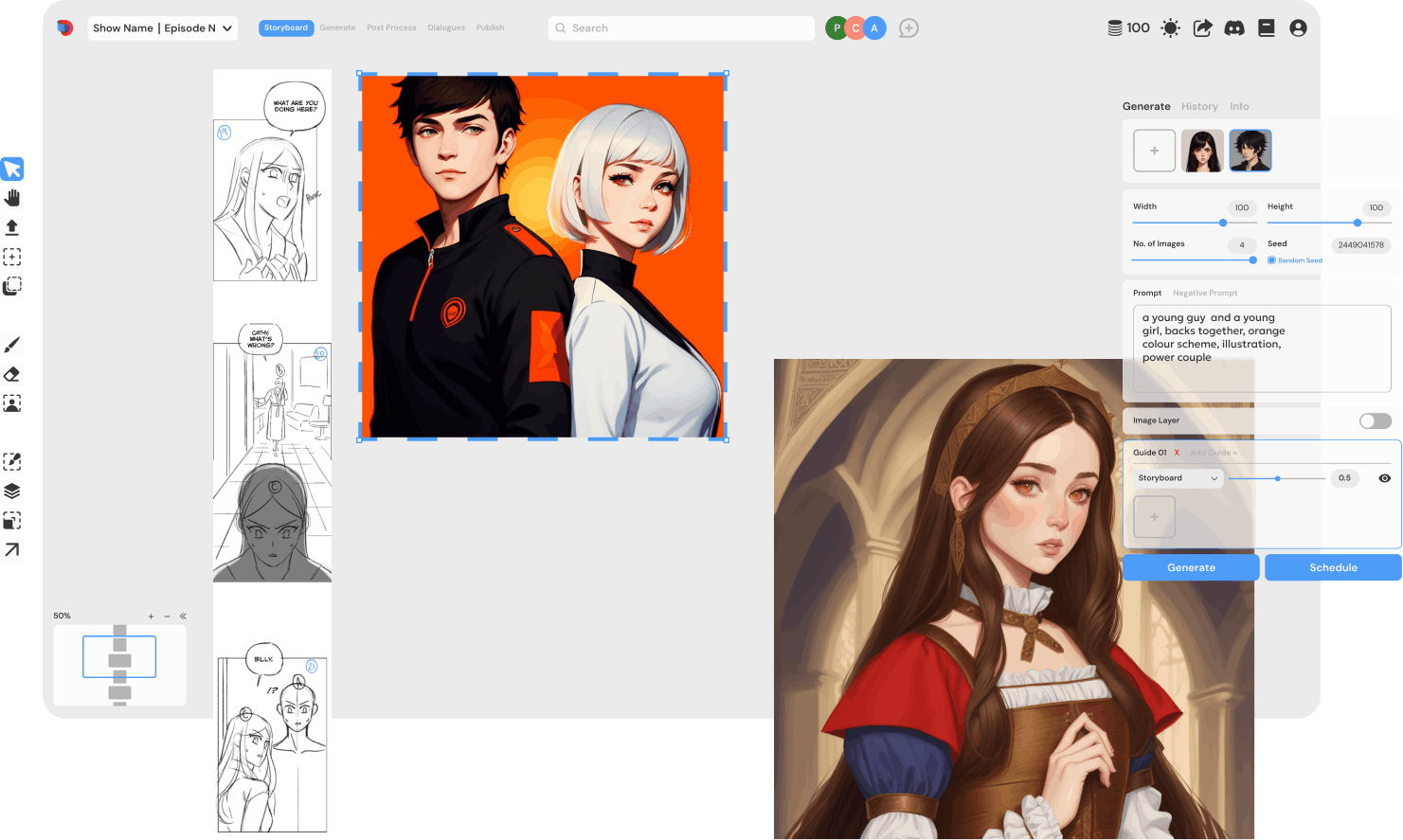Image resolution: width=1403 pixels, height=840 pixels.
Task: Click the character selection tool
Action: click(x=12, y=403)
